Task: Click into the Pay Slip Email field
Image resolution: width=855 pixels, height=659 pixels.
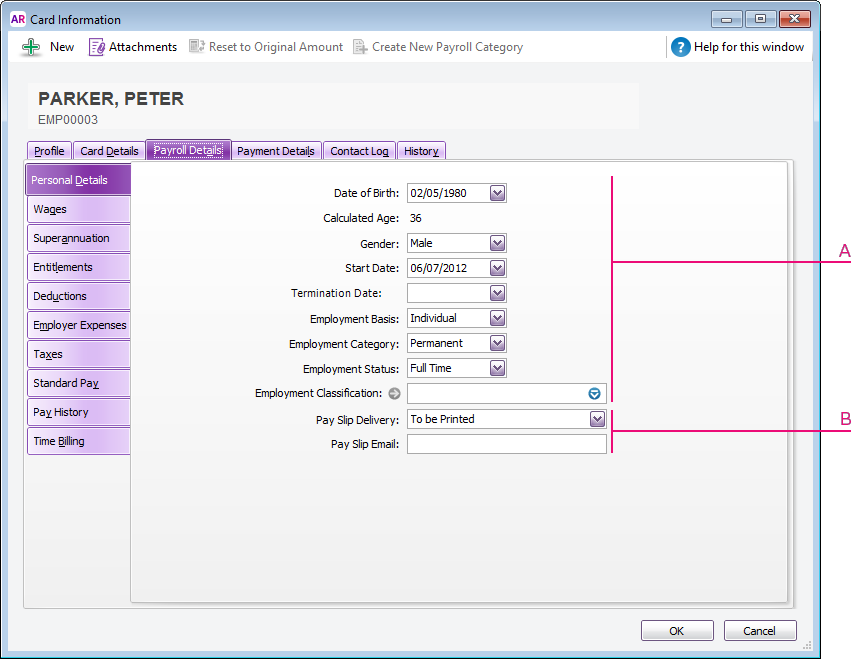Action: point(506,444)
